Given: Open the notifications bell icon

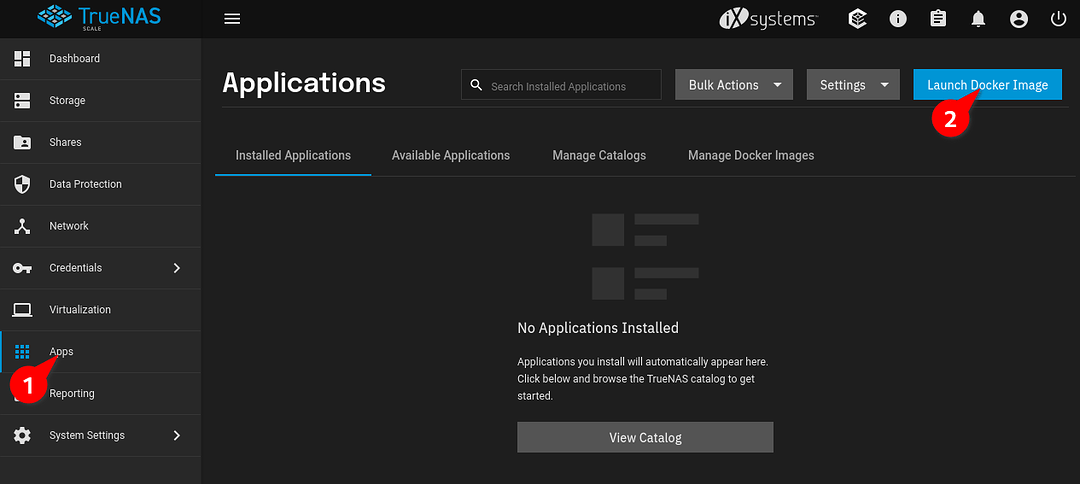Looking at the screenshot, I should coord(978,19).
